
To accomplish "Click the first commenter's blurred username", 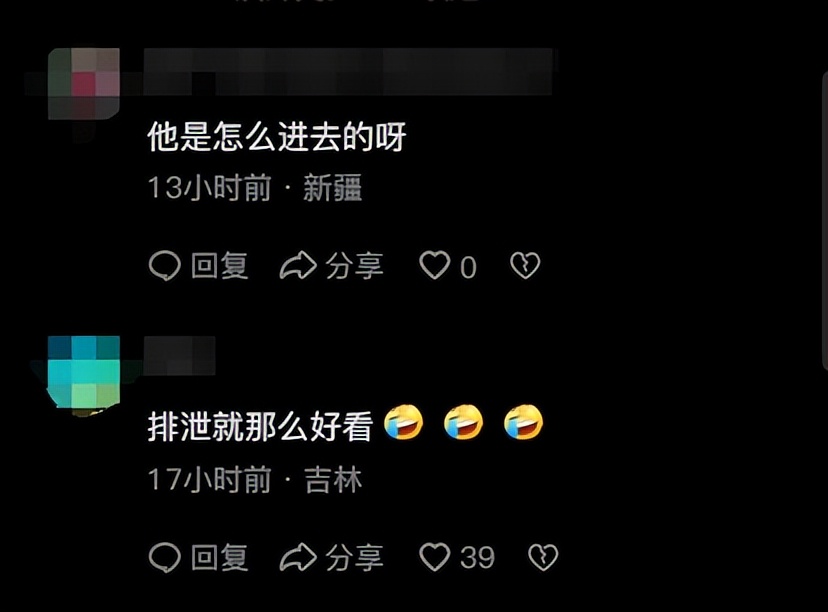I will [349, 71].
